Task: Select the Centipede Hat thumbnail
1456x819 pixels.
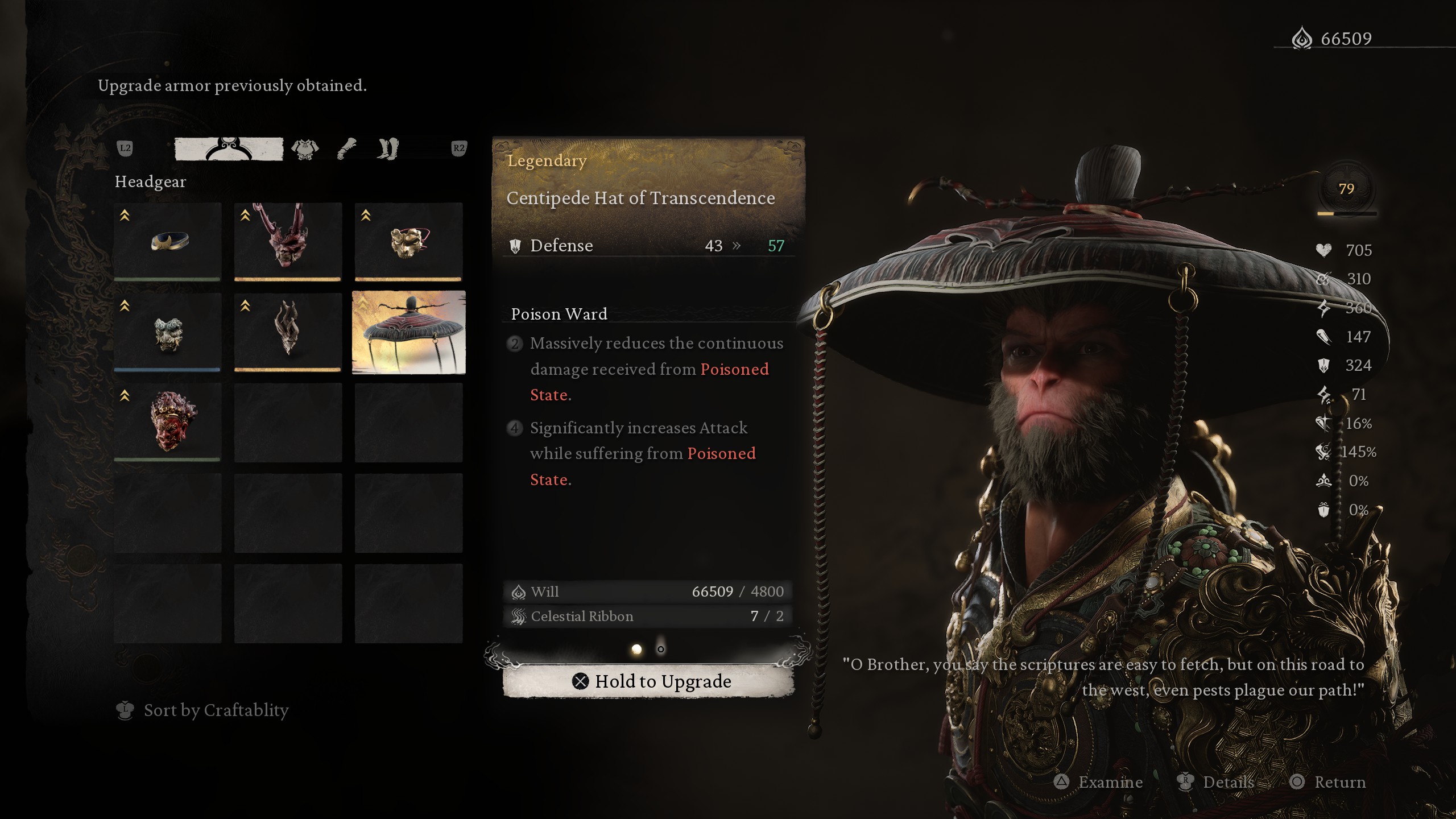Action: click(408, 332)
